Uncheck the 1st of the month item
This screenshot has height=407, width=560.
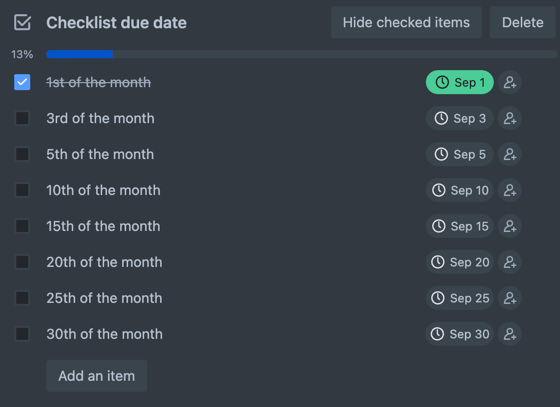coord(22,82)
